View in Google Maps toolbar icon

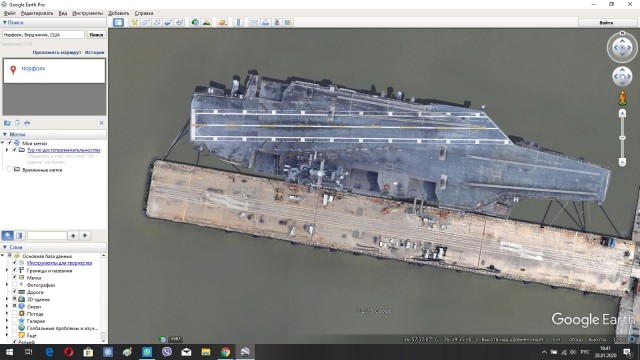(x=288, y=22)
